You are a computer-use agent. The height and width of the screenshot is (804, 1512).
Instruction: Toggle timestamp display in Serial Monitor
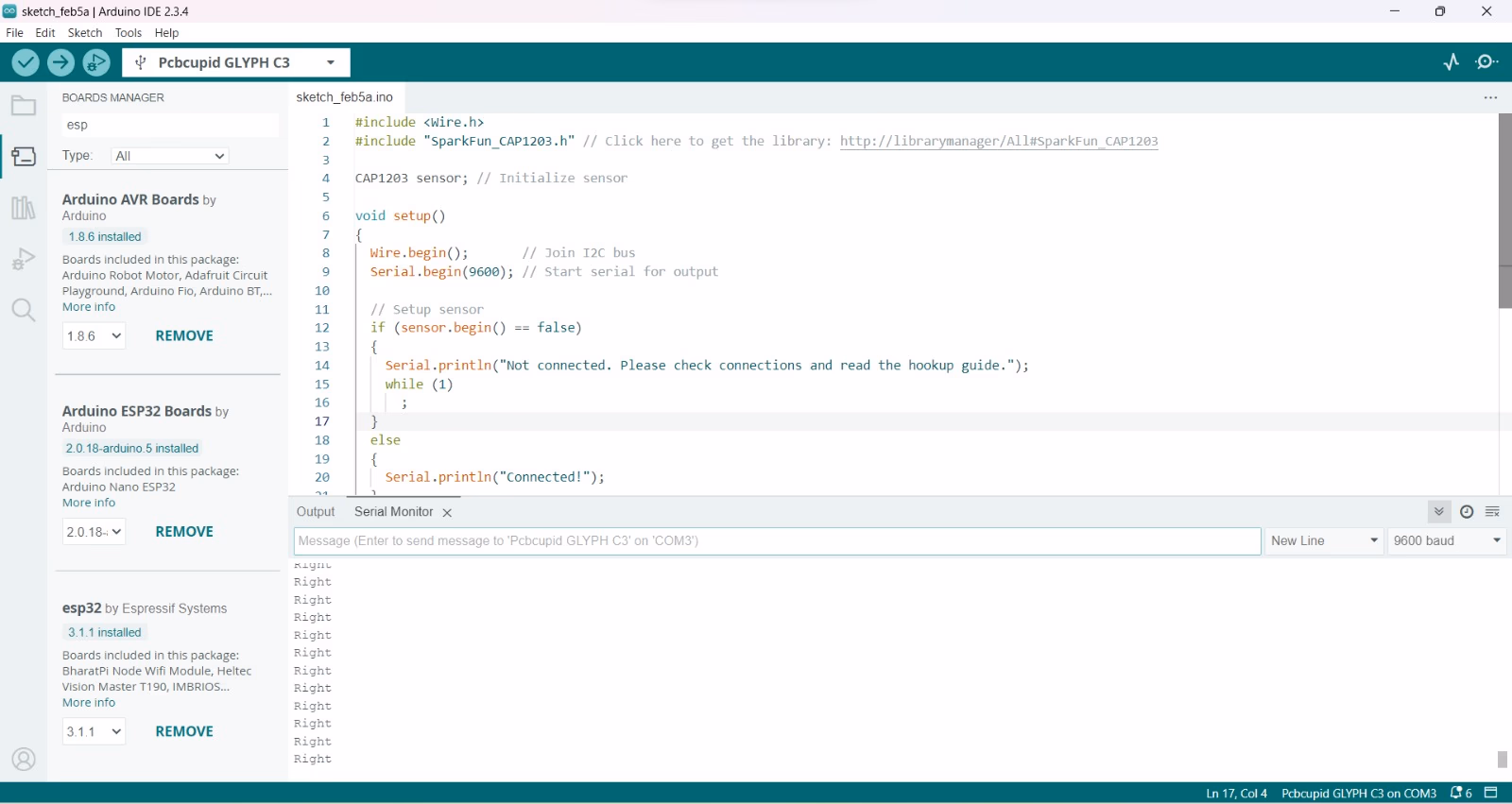point(1467,512)
